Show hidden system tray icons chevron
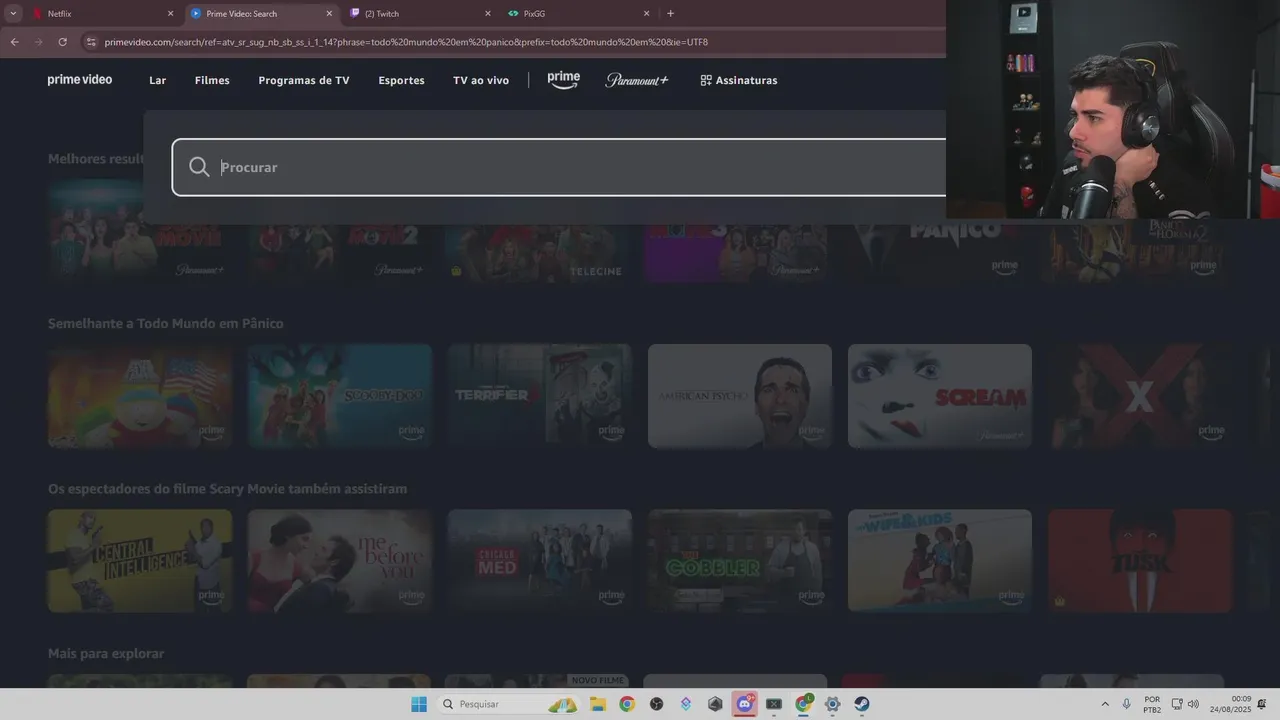 [x=1105, y=704]
